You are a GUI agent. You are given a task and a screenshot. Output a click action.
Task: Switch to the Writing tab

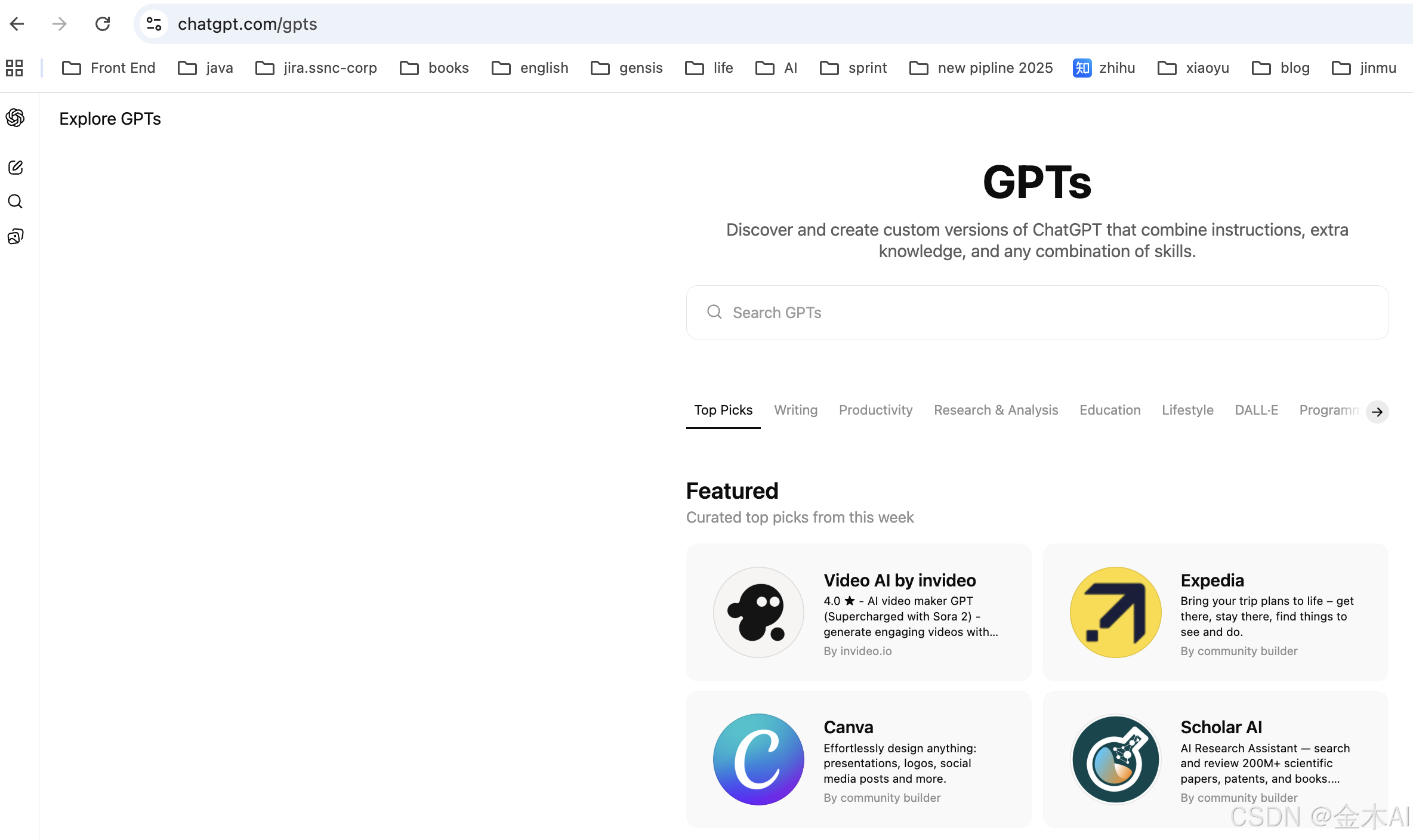point(795,410)
